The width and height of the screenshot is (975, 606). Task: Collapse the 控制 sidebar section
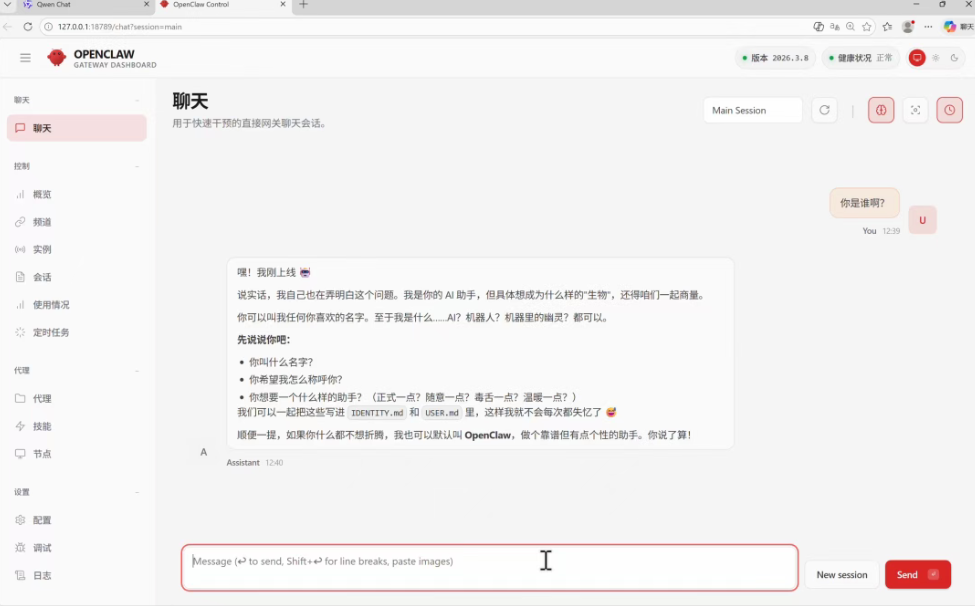point(76,166)
